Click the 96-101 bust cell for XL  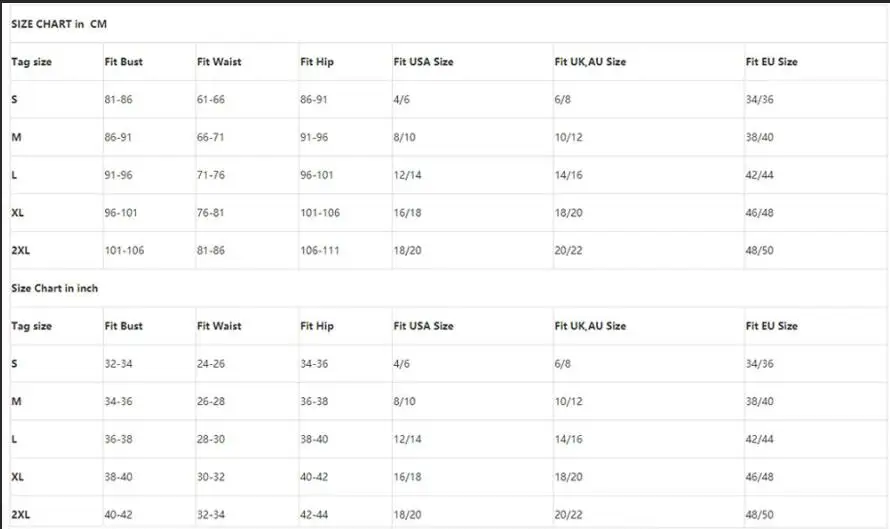(x=121, y=213)
